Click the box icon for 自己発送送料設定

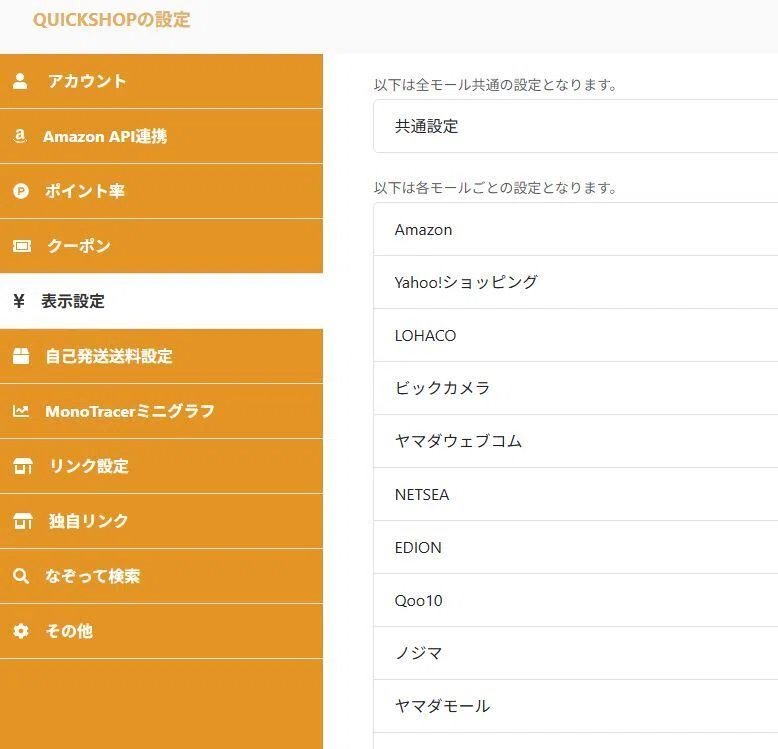(21, 356)
